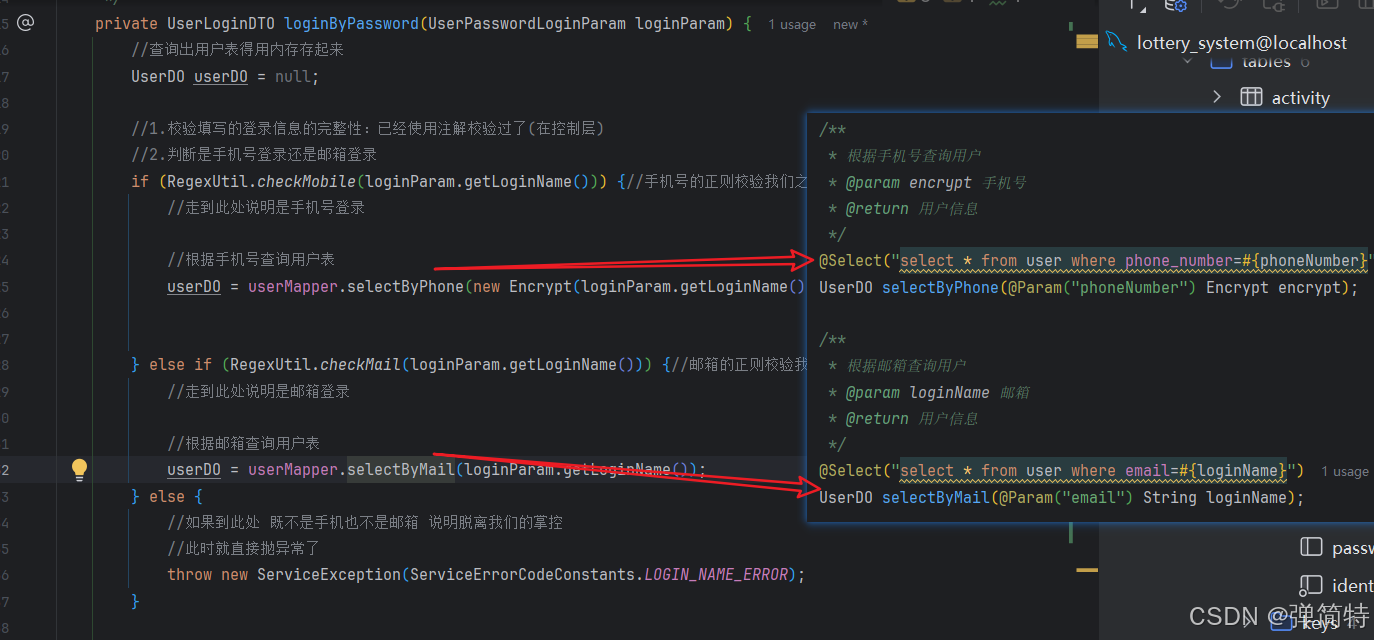The width and height of the screenshot is (1374, 640).
Task: Click highlighted selectByMail call in editor
Action: (x=401, y=469)
